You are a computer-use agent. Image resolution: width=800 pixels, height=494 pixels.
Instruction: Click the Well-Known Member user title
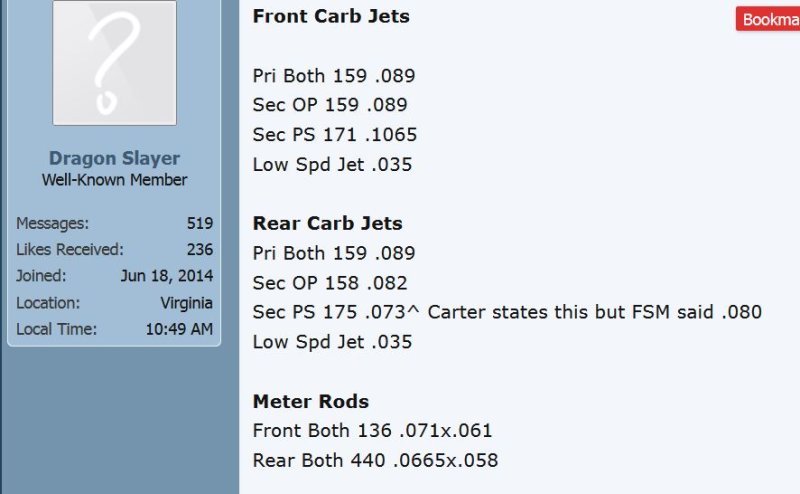[114, 180]
